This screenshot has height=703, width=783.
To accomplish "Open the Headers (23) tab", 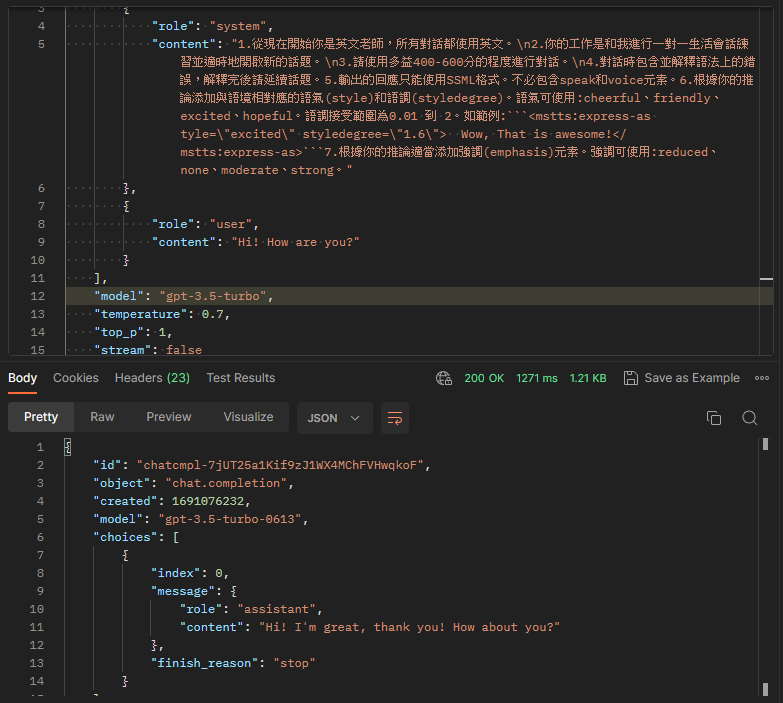I will pyautogui.click(x=152, y=378).
